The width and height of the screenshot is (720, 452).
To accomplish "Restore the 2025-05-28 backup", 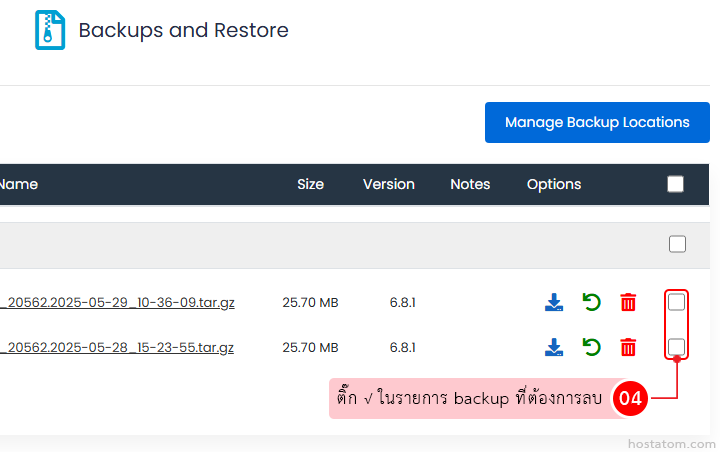I will (591, 347).
